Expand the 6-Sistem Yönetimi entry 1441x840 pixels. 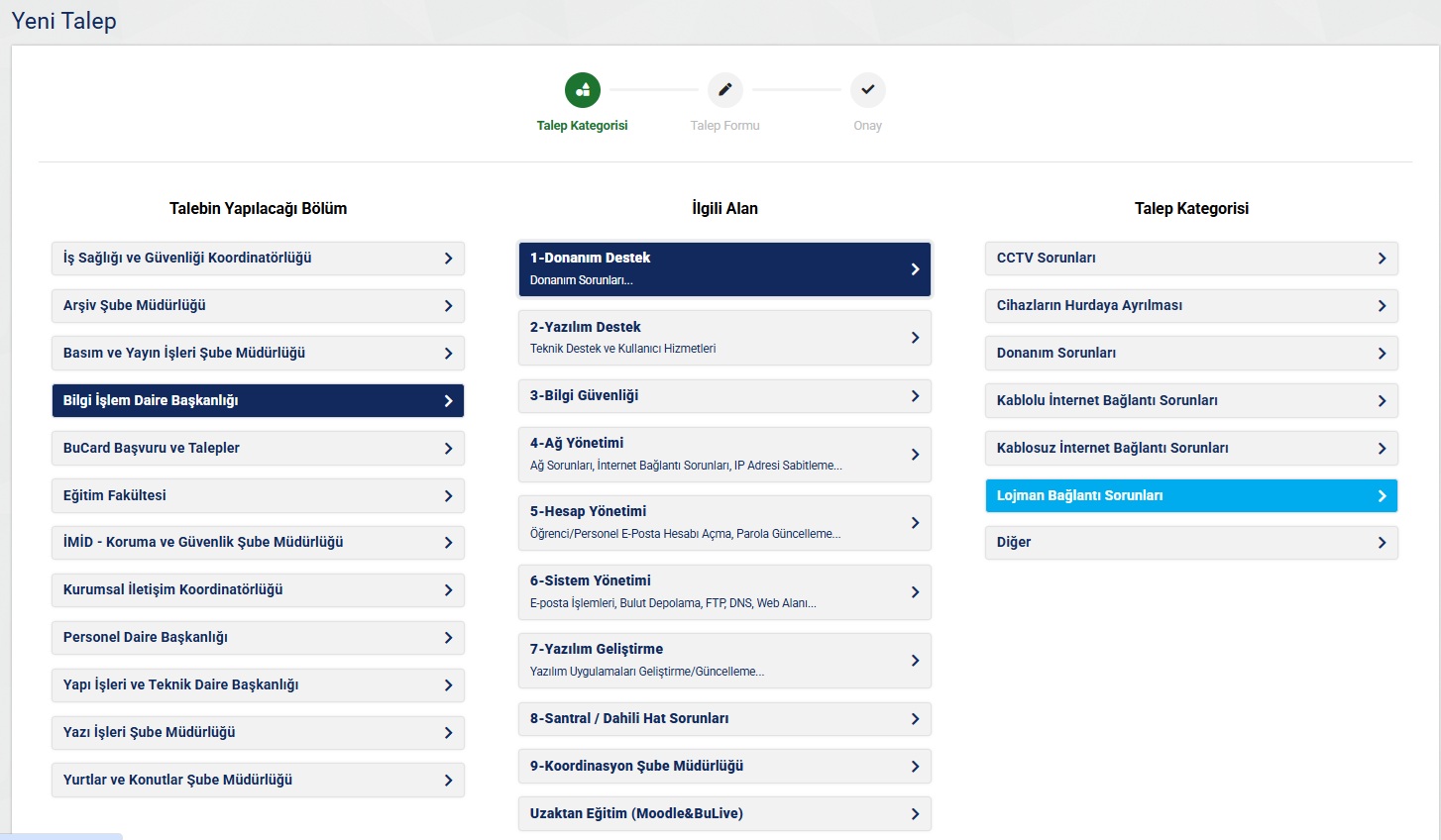coord(723,591)
